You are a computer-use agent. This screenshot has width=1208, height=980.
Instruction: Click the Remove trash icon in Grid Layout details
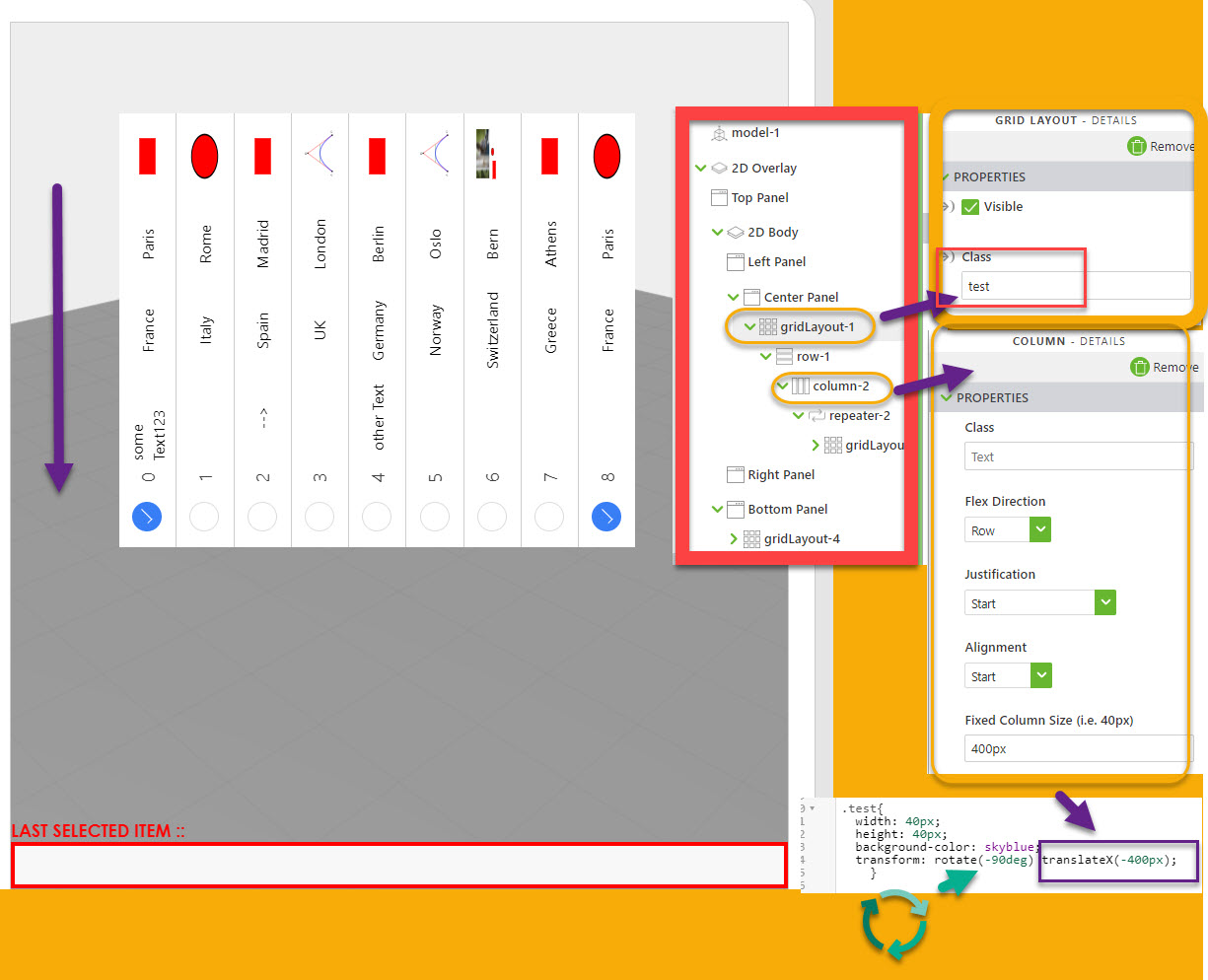pyautogui.click(x=1139, y=146)
